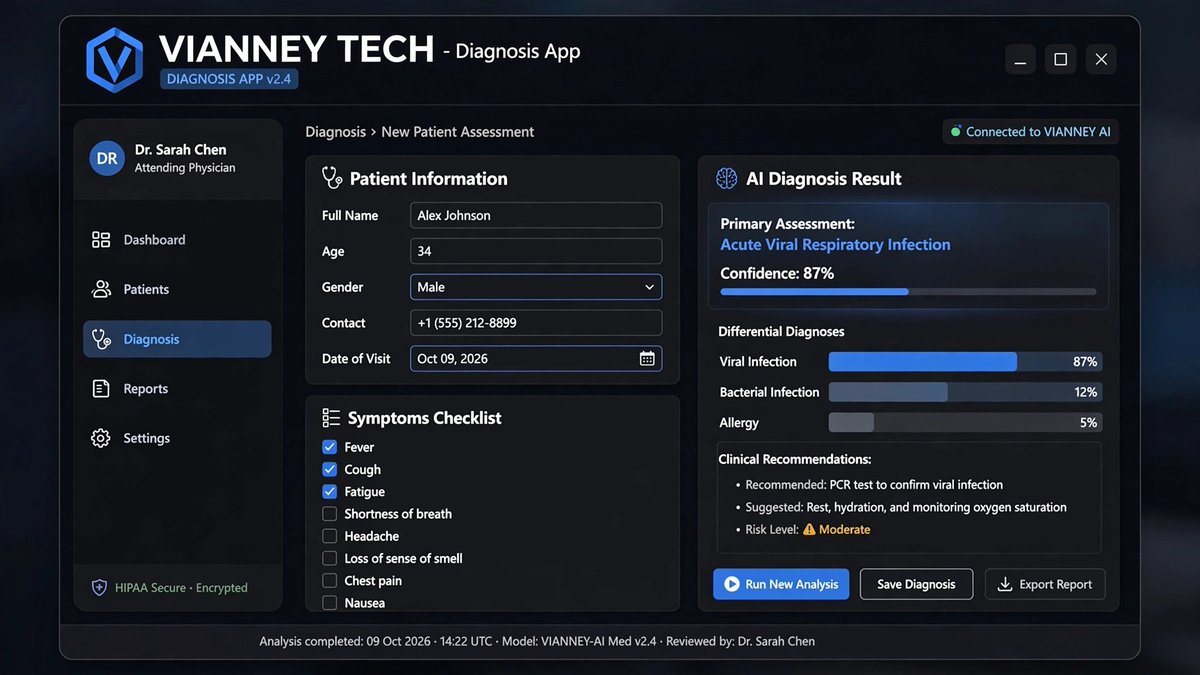Click the Settings gear icon

100,438
